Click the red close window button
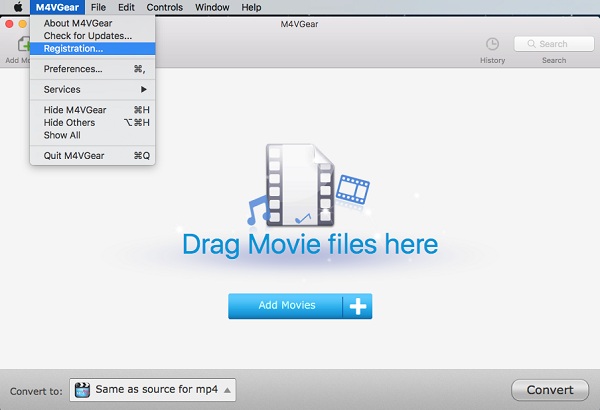The width and height of the screenshot is (600, 410). [9, 24]
